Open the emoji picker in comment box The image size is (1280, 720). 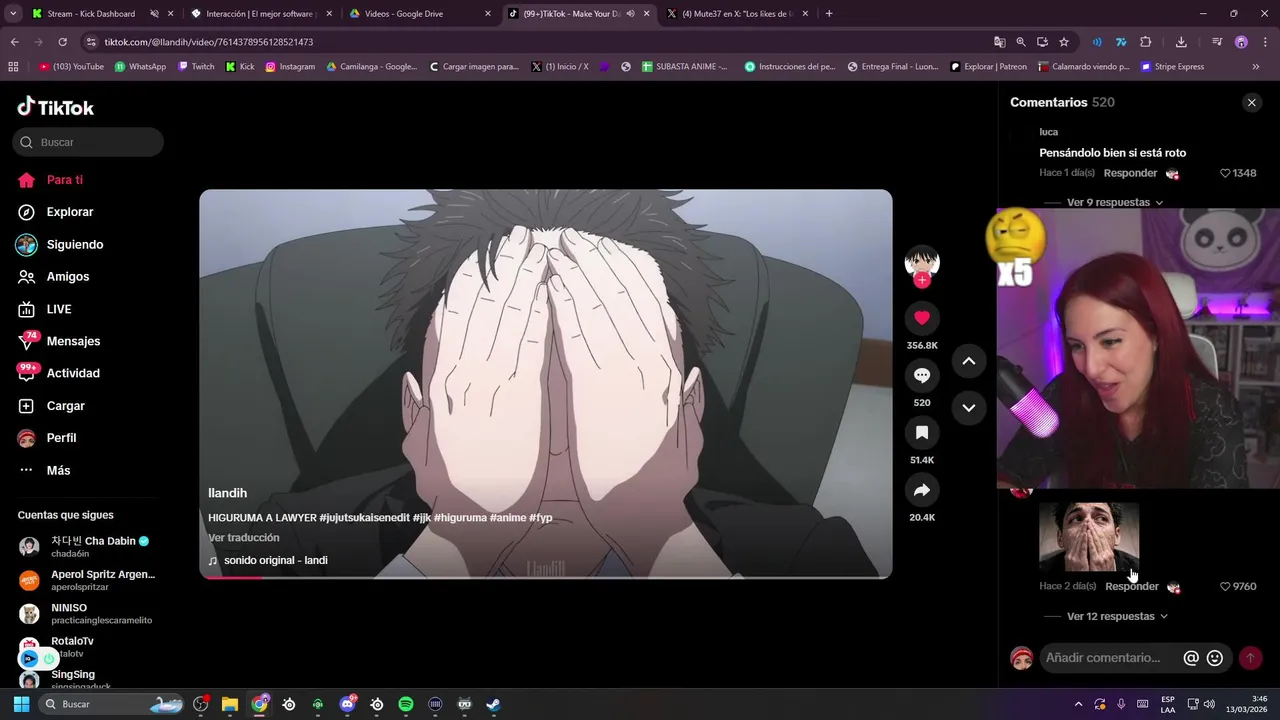(x=1215, y=658)
